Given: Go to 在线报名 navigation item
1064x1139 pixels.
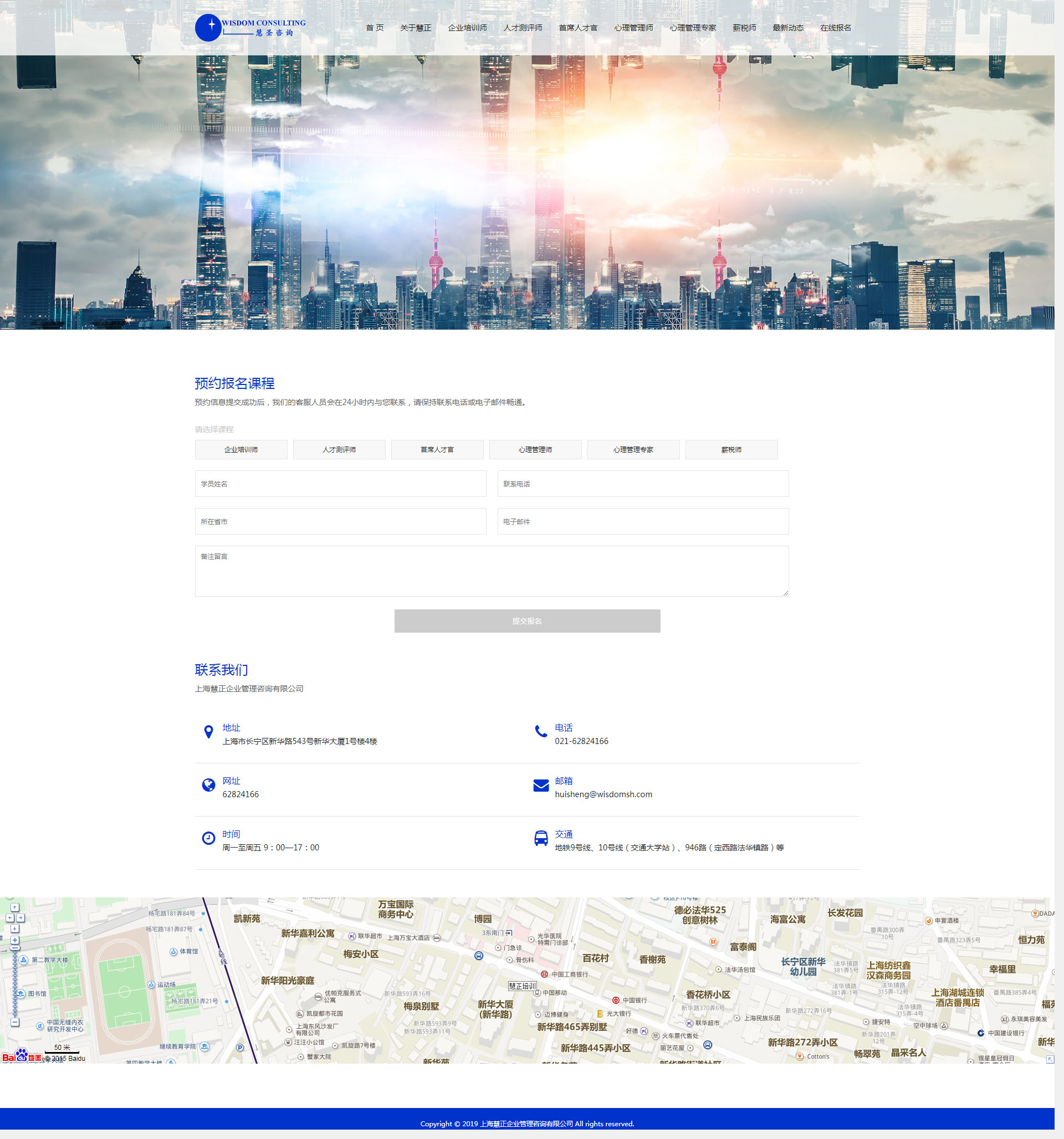Looking at the screenshot, I should coord(835,28).
